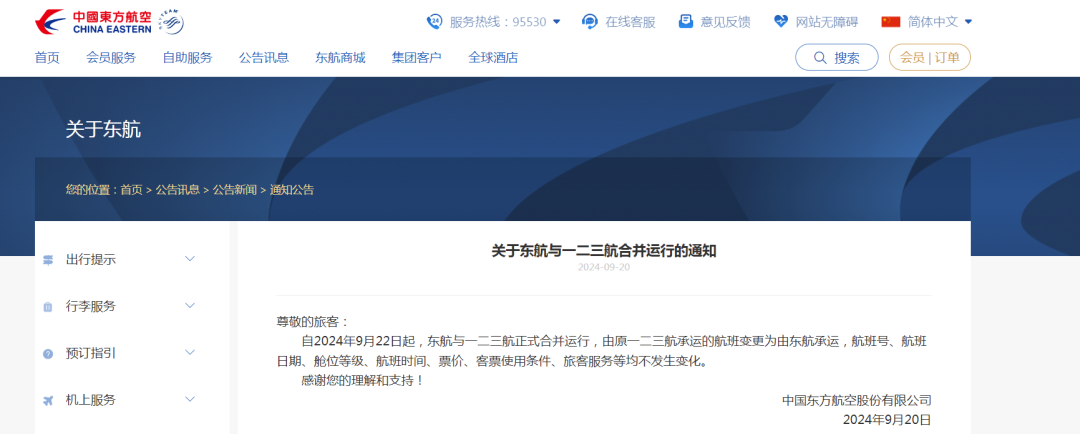Click the China Eastern logo
This screenshot has width=1080, height=434.
tap(108, 21)
